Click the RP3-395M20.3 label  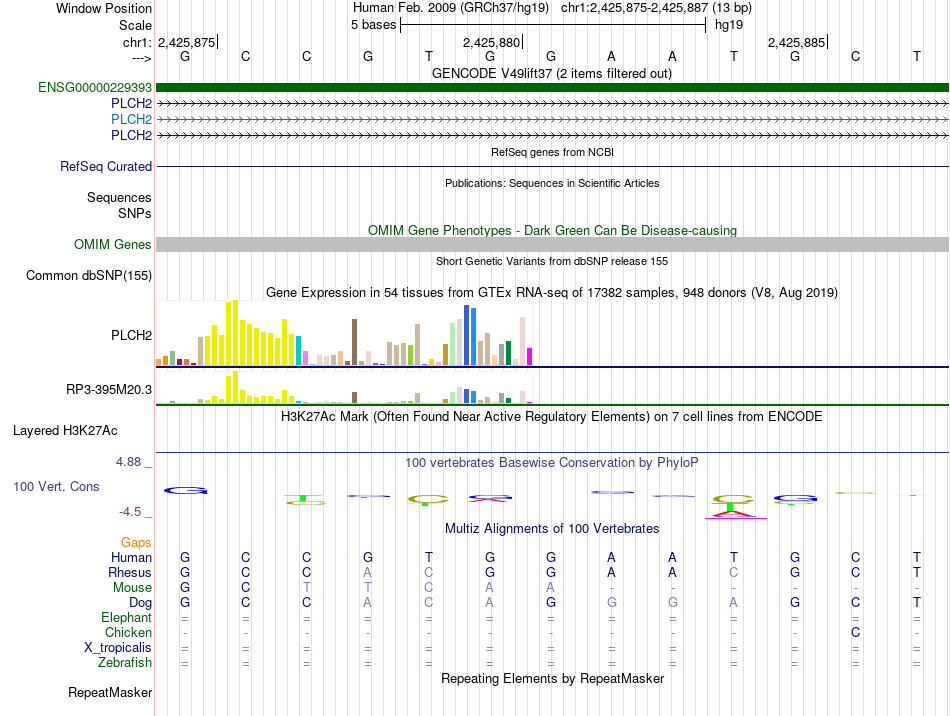pyautogui.click(x=109, y=389)
